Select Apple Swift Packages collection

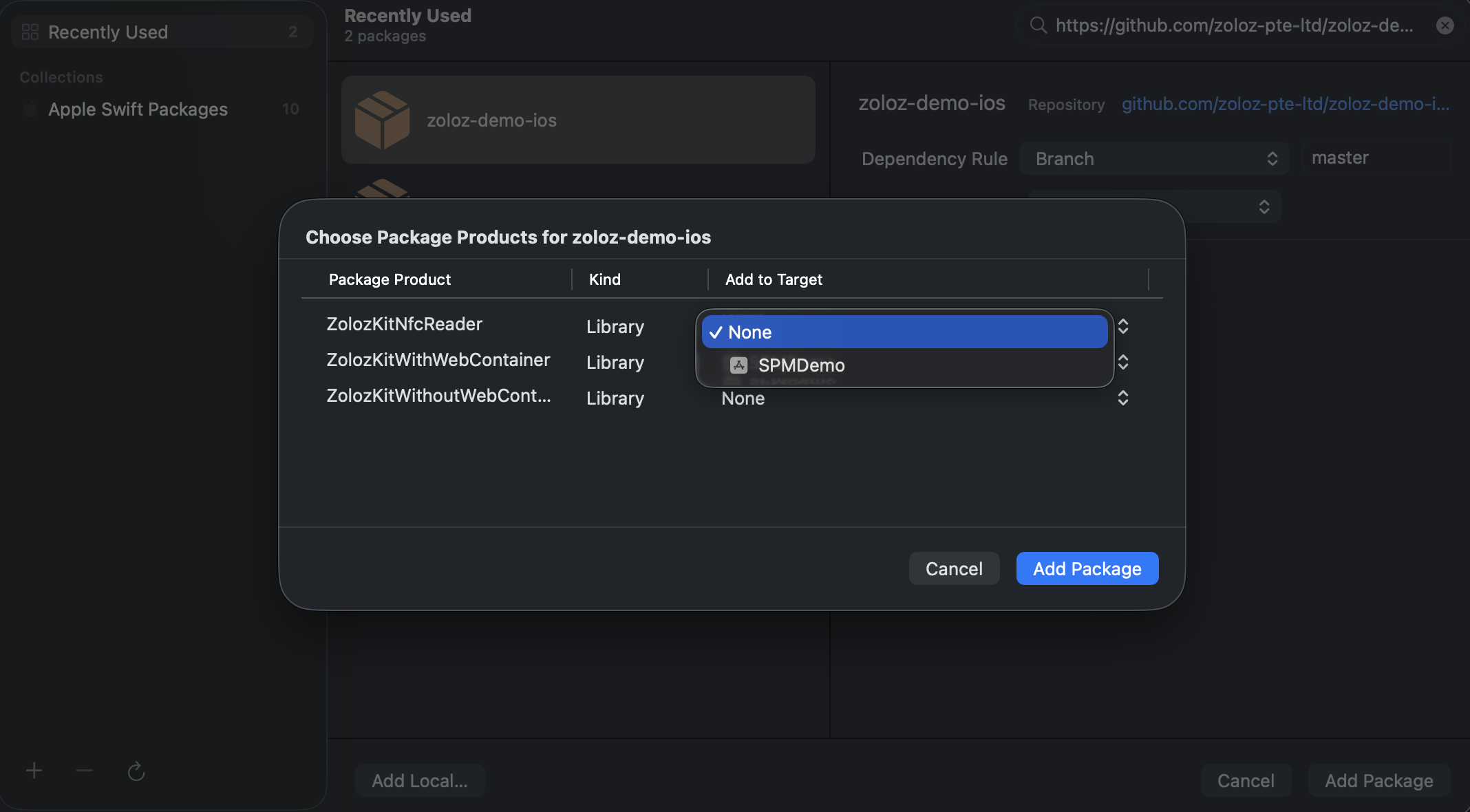[x=138, y=109]
